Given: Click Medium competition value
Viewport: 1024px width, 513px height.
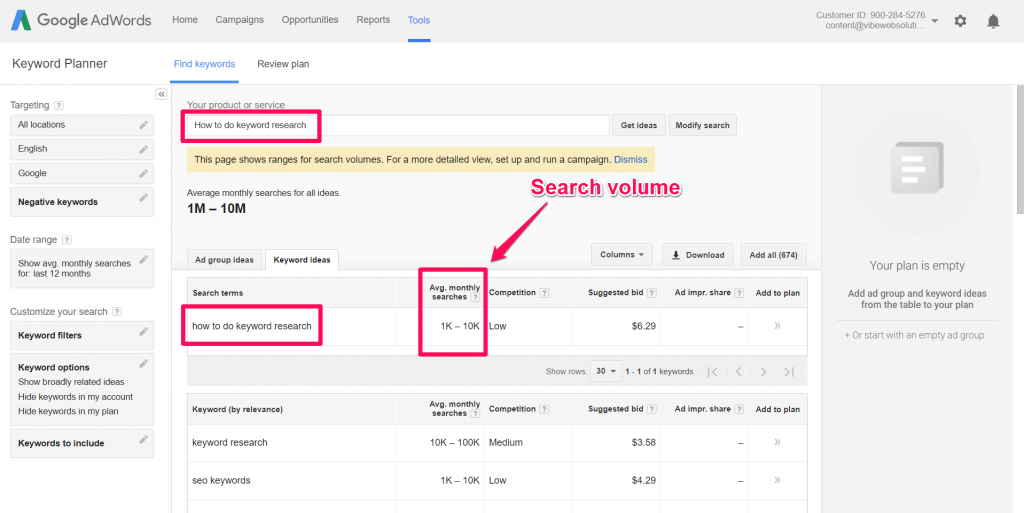Looking at the screenshot, I should pyautogui.click(x=506, y=443).
